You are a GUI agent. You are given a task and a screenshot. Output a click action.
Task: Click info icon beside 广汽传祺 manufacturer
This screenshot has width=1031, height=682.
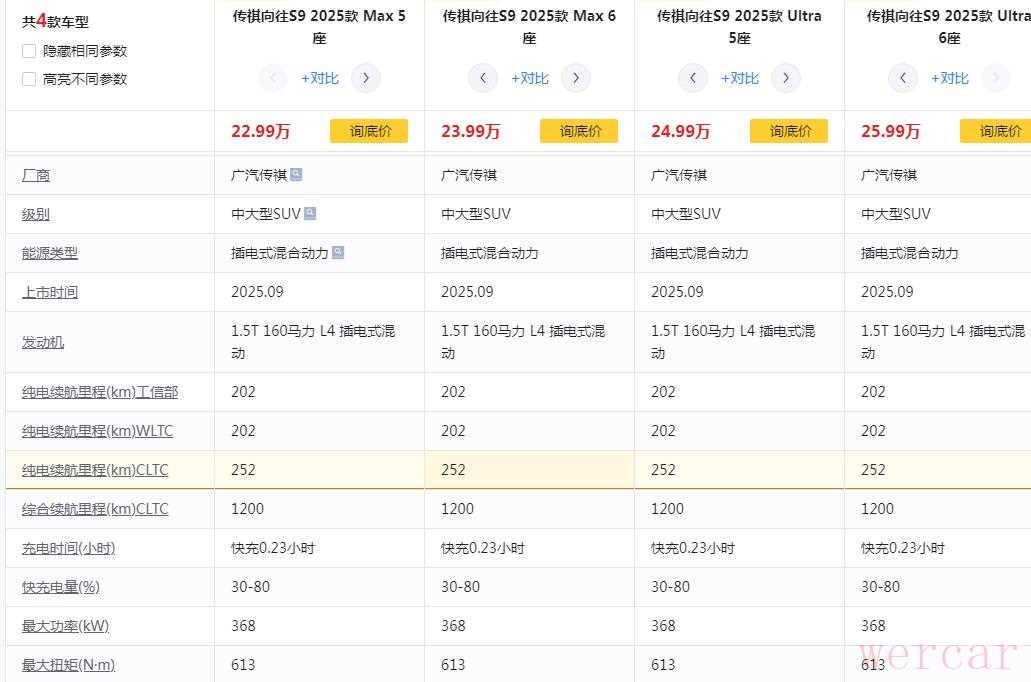[296, 174]
